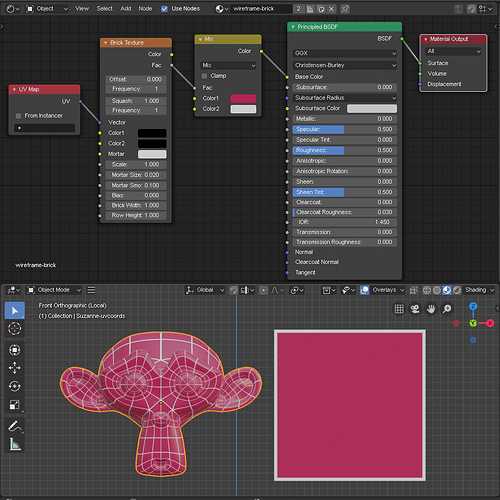Image resolution: width=500 pixels, height=500 pixels.
Task: Click the Mix node Color1 magenta swatch
Action: [x=243, y=99]
